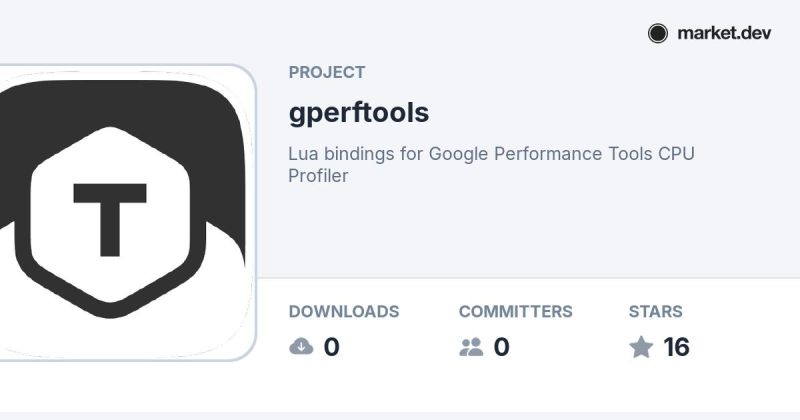Click the committers count value 0

click(502, 347)
